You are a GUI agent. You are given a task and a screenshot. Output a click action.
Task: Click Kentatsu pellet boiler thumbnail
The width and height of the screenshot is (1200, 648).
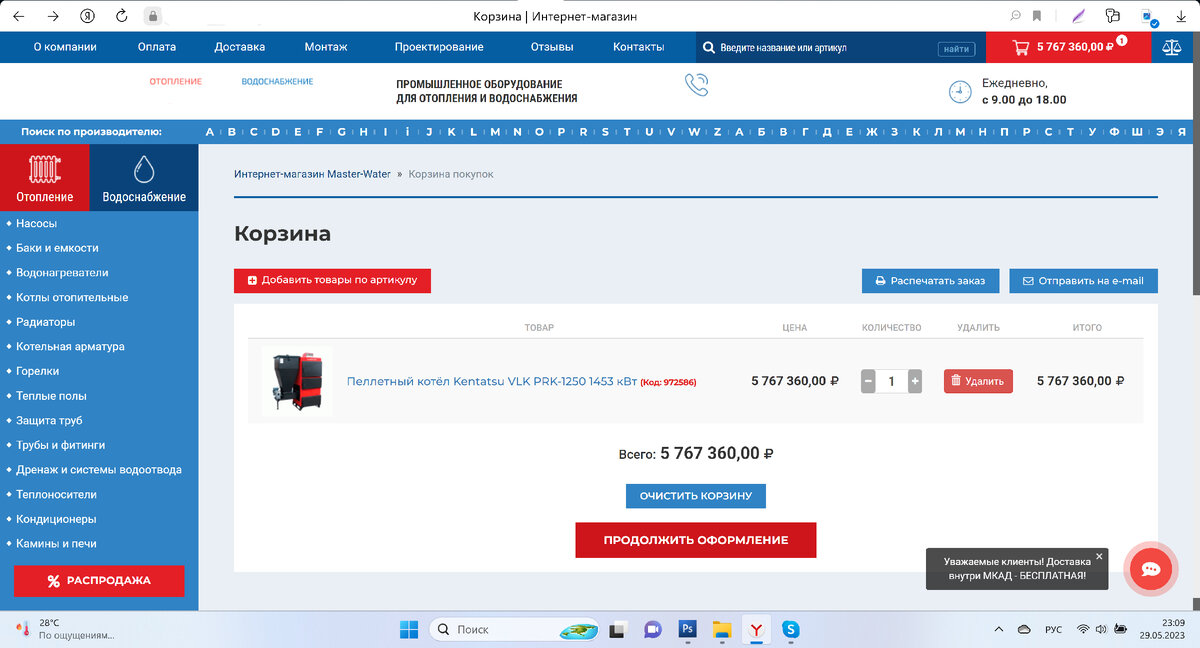point(297,381)
